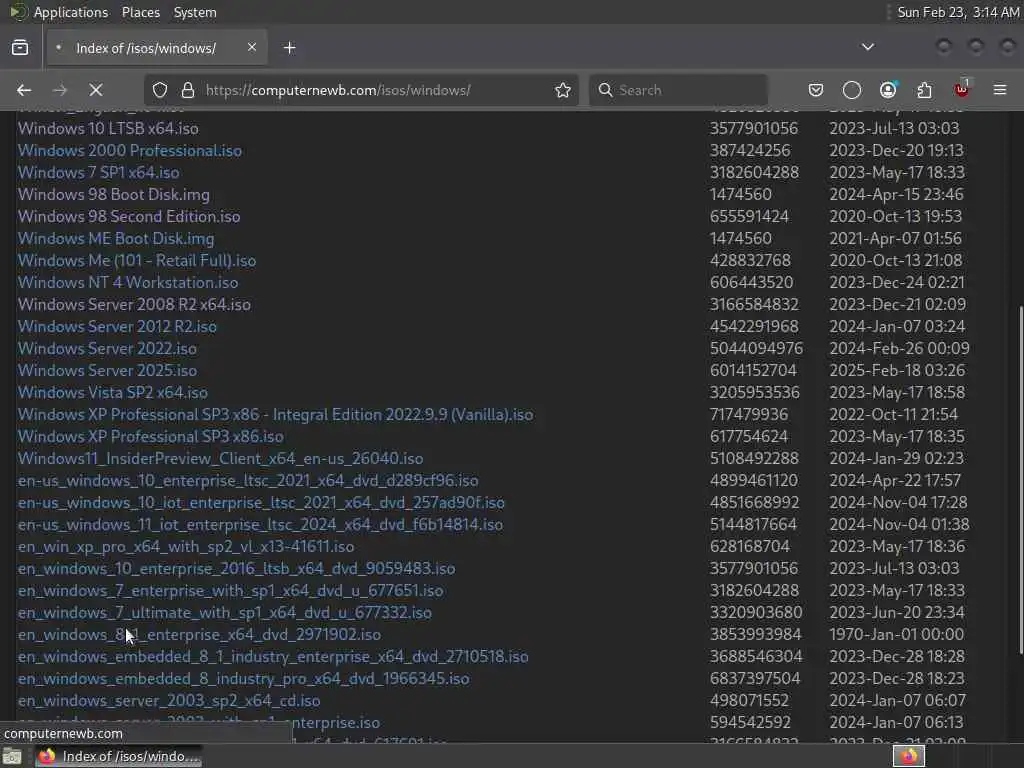Show desktop via bottom panel icon
The height and width of the screenshot is (768, 1024).
[x=12, y=756]
